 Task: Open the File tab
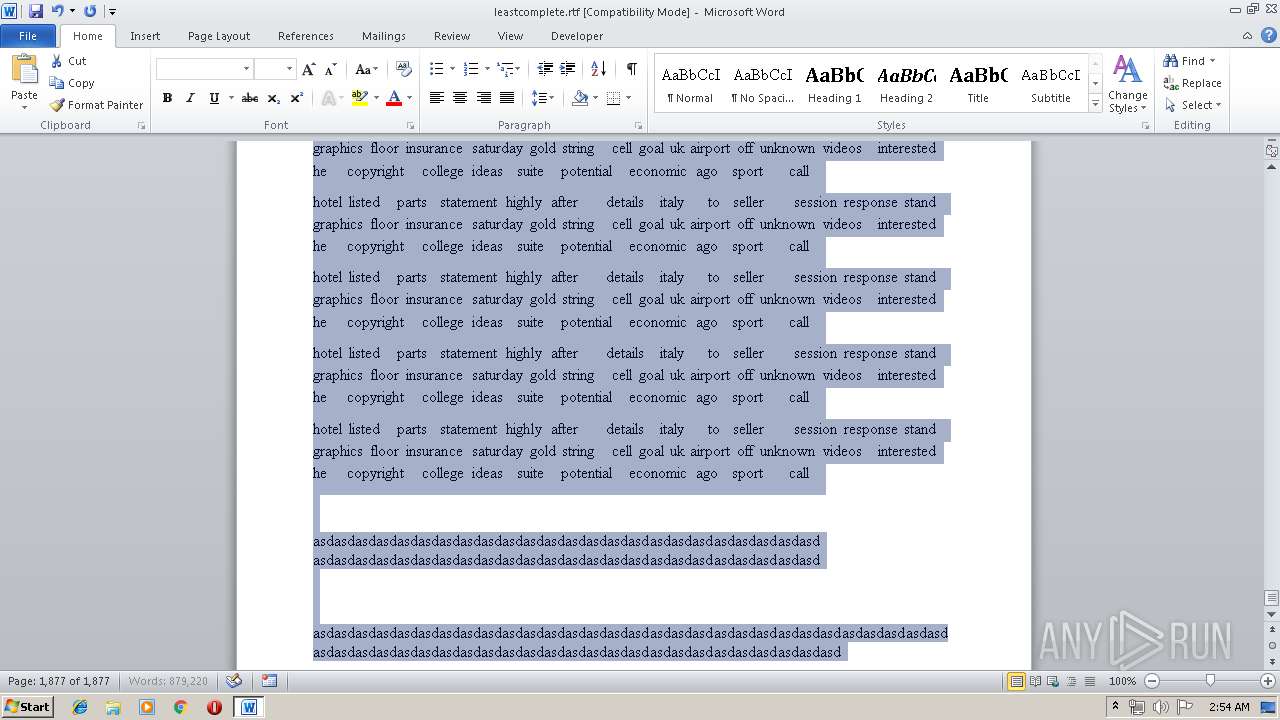(28, 36)
